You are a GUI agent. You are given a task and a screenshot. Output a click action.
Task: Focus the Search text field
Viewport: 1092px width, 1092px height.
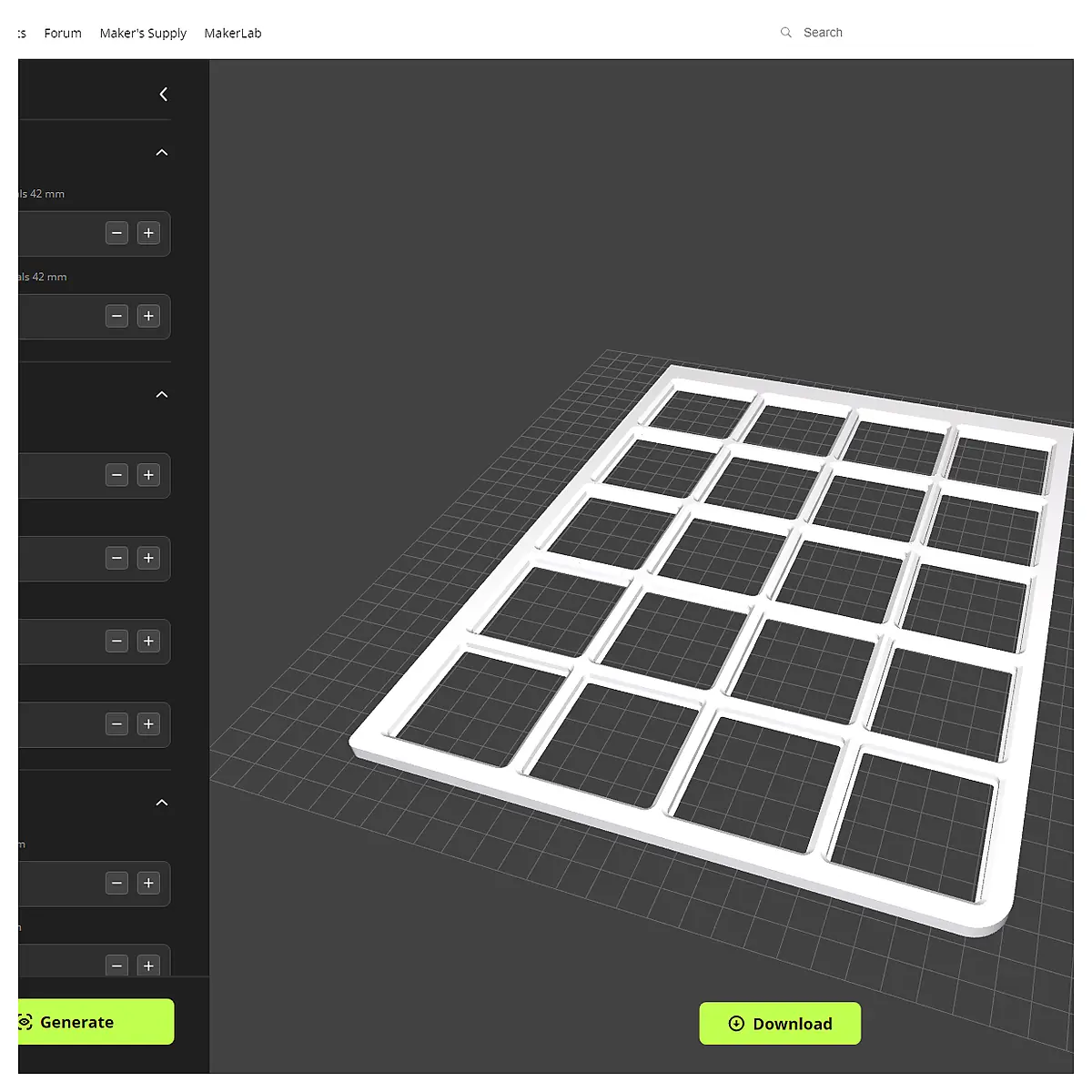(x=823, y=33)
